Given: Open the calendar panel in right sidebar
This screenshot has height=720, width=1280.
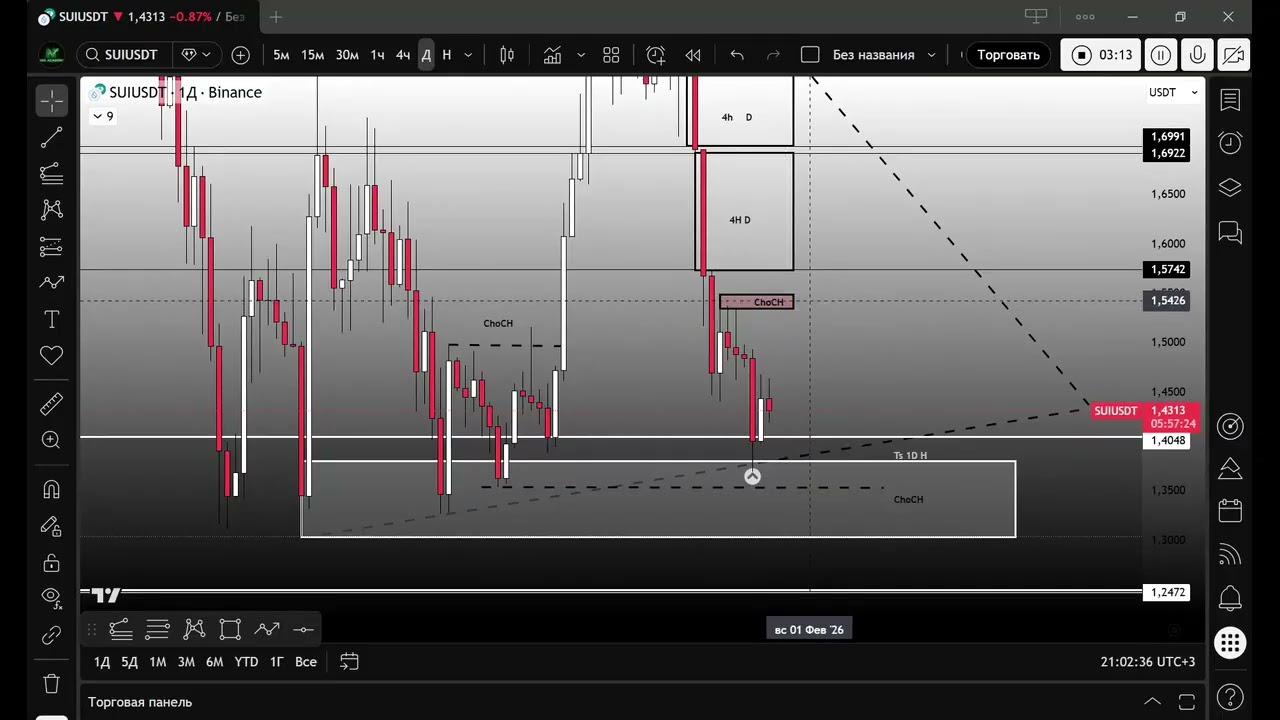Looking at the screenshot, I should 1230,510.
